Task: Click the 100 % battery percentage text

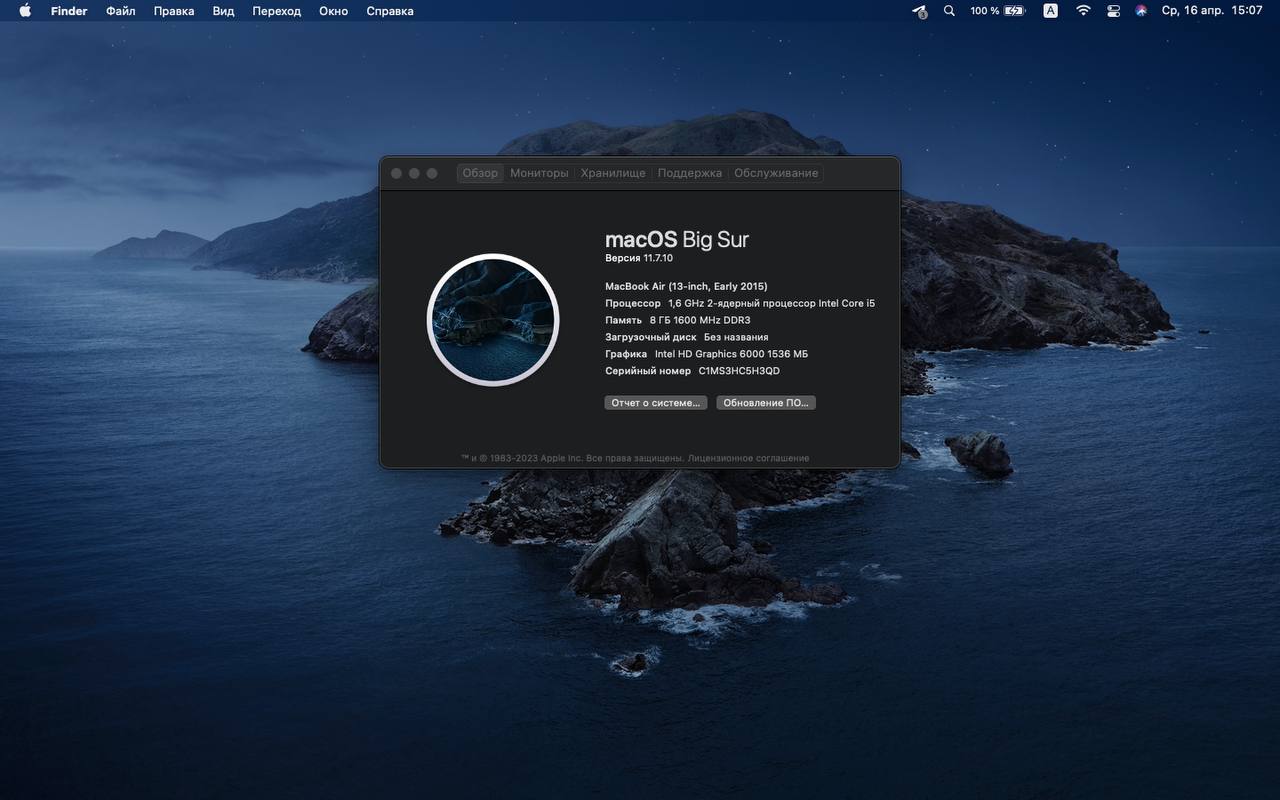Action: (x=985, y=11)
